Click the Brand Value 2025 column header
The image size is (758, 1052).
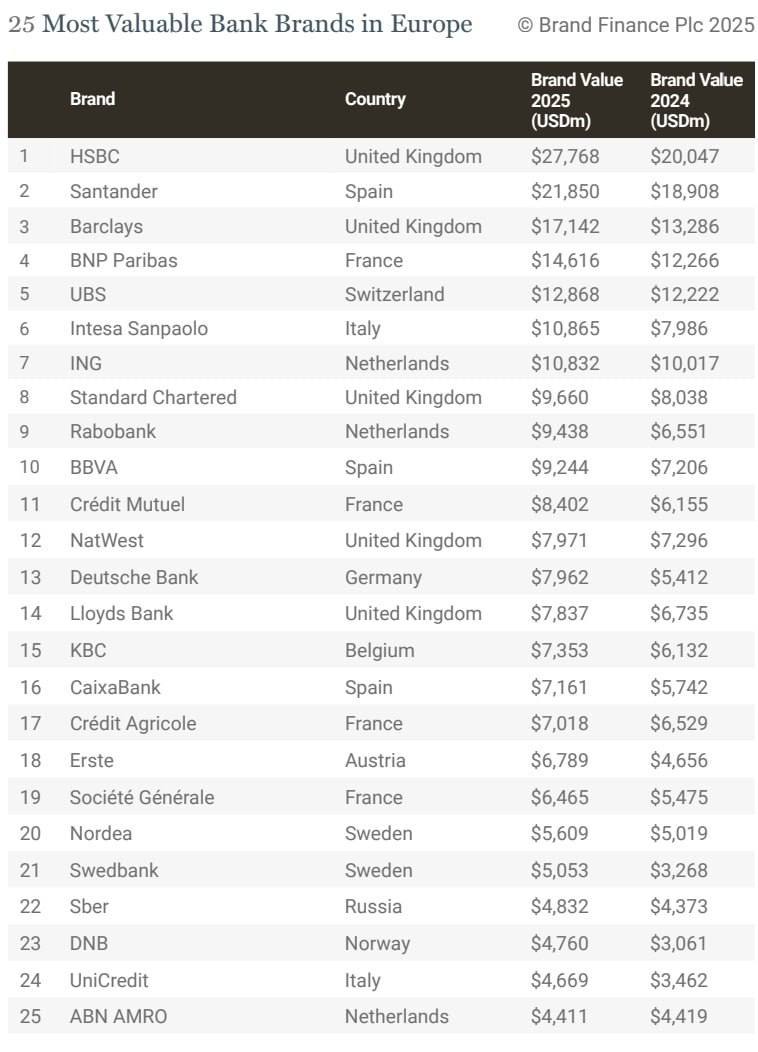tap(576, 100)
